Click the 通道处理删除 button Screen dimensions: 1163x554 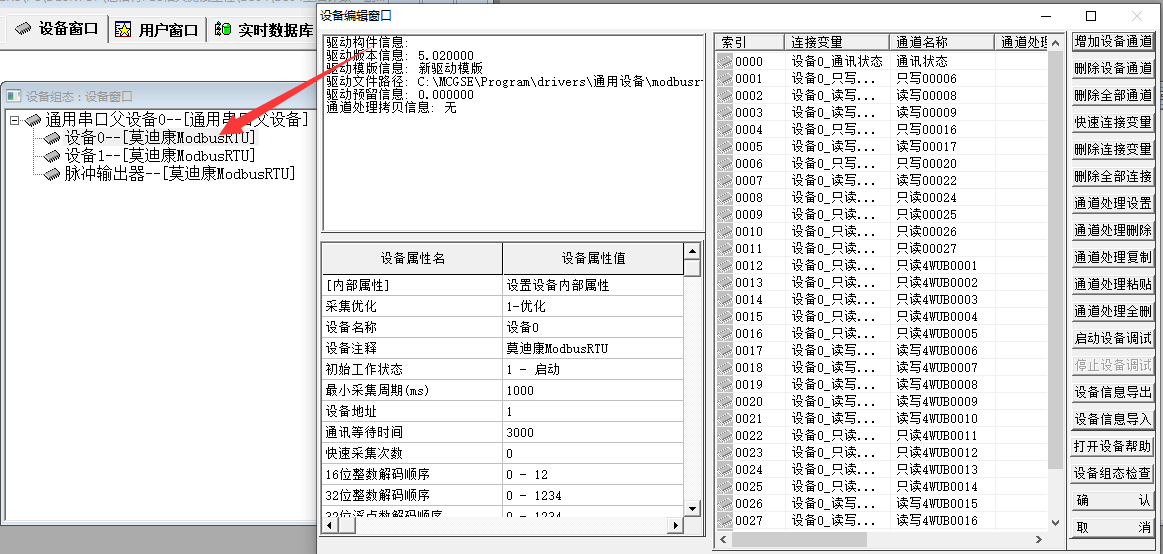[x=1113, y=231]
